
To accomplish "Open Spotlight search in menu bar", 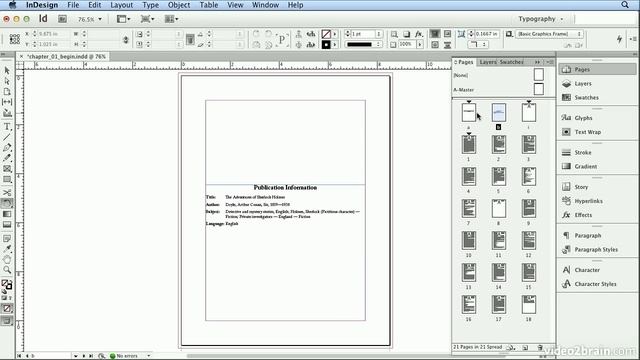I will click(x=625, y=5).
